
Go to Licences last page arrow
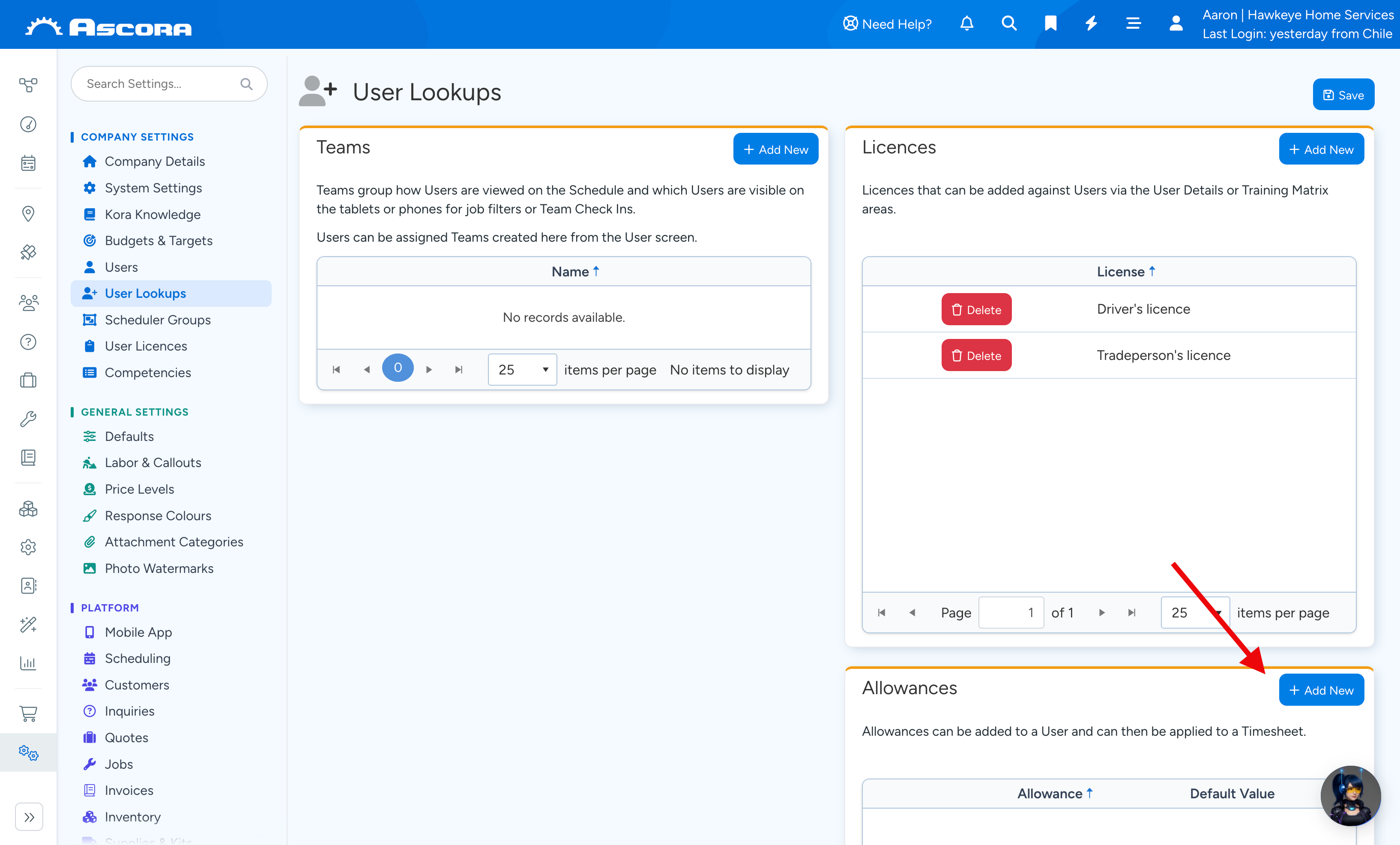[x=1131, y=613]
